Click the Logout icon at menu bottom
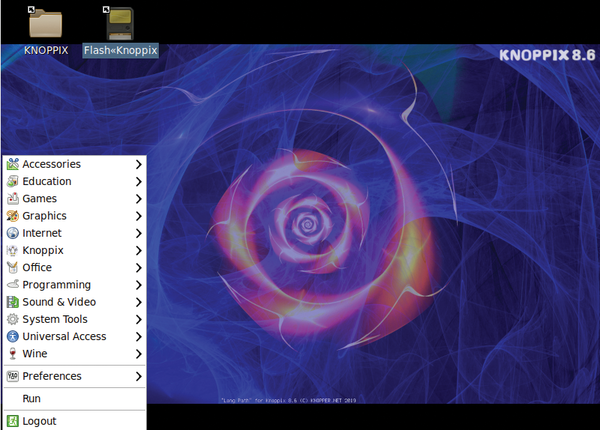The width and height of the screenshot is (600, 430). (x=13, y=421)
